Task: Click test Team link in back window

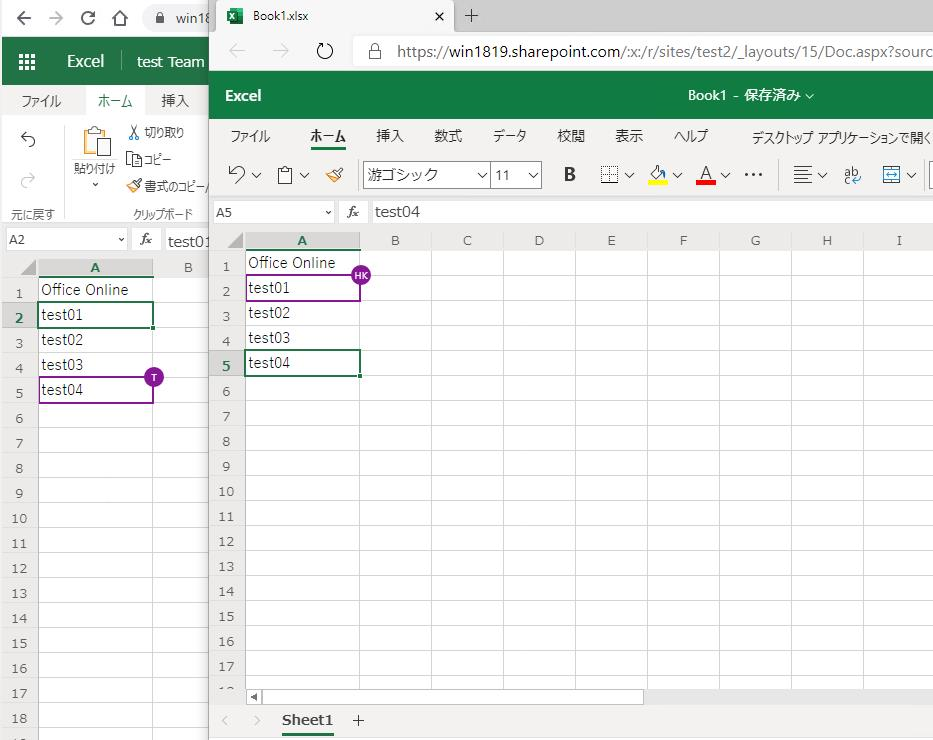Action: (170, 62)
